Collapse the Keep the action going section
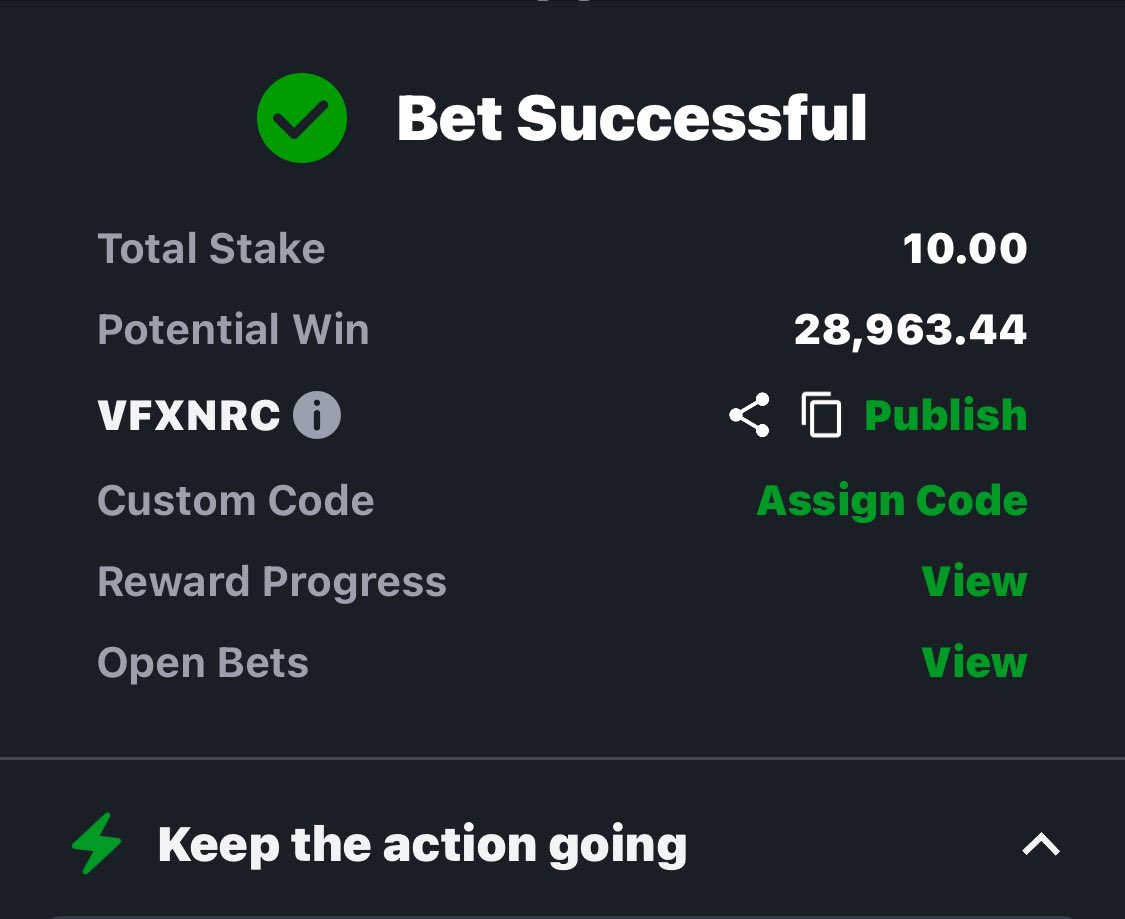 click(1040, 844)
